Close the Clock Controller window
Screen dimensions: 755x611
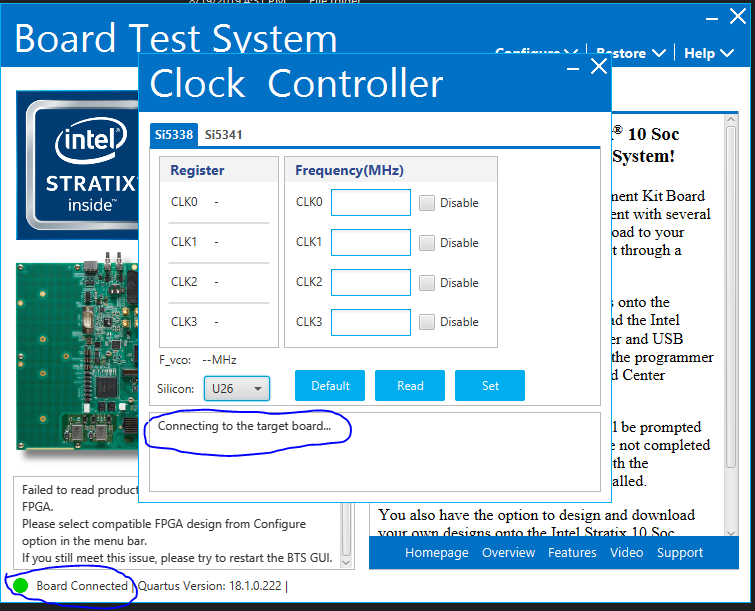[599, 66]
